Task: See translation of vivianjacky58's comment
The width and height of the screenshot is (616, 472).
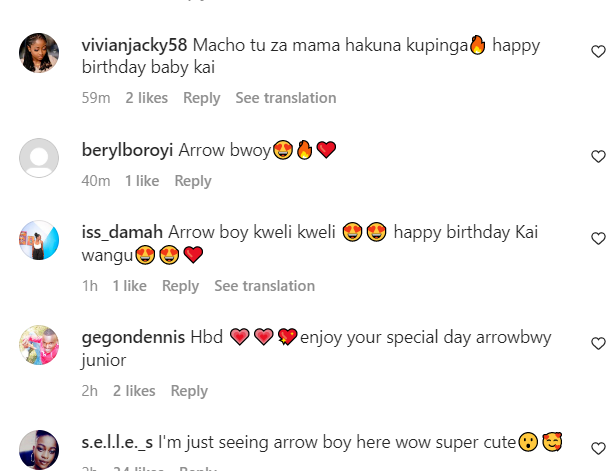Action: tap(285, 98)
